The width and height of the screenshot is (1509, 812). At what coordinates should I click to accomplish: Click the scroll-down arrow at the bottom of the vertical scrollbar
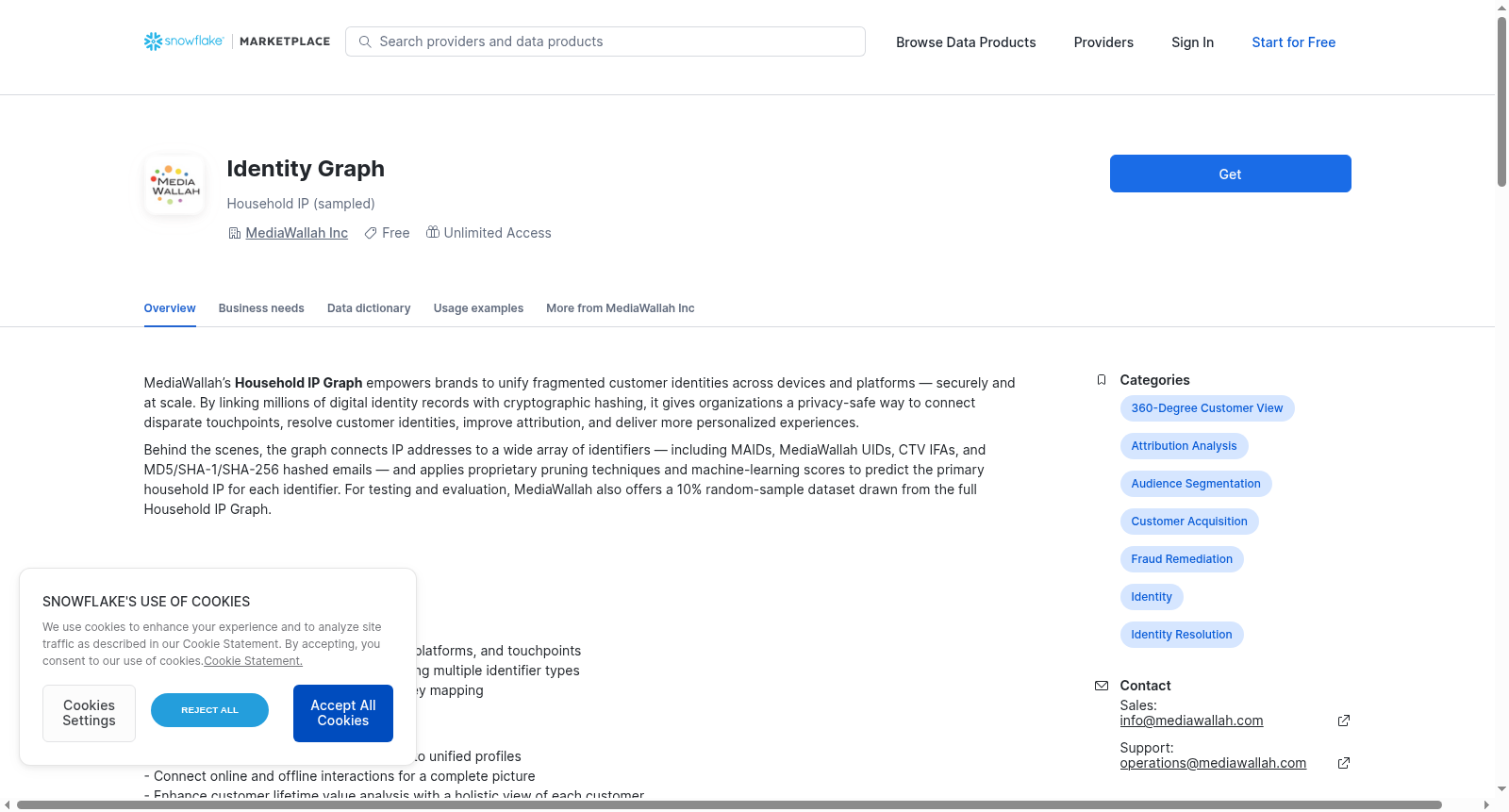point(1501,789)
